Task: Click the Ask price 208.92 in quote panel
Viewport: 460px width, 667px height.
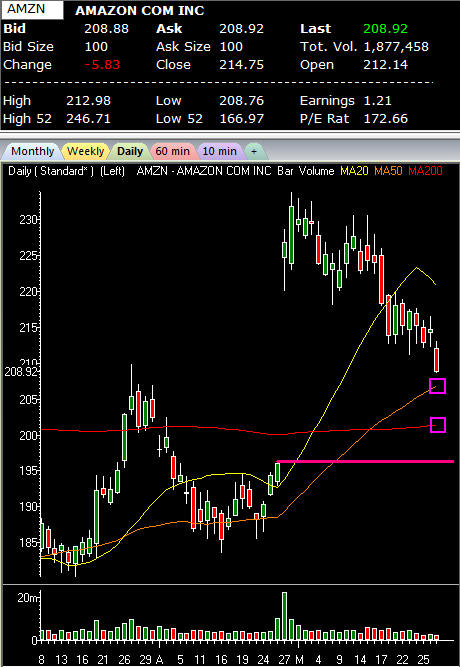Action: pyautogui.click(x=241, y=29)
